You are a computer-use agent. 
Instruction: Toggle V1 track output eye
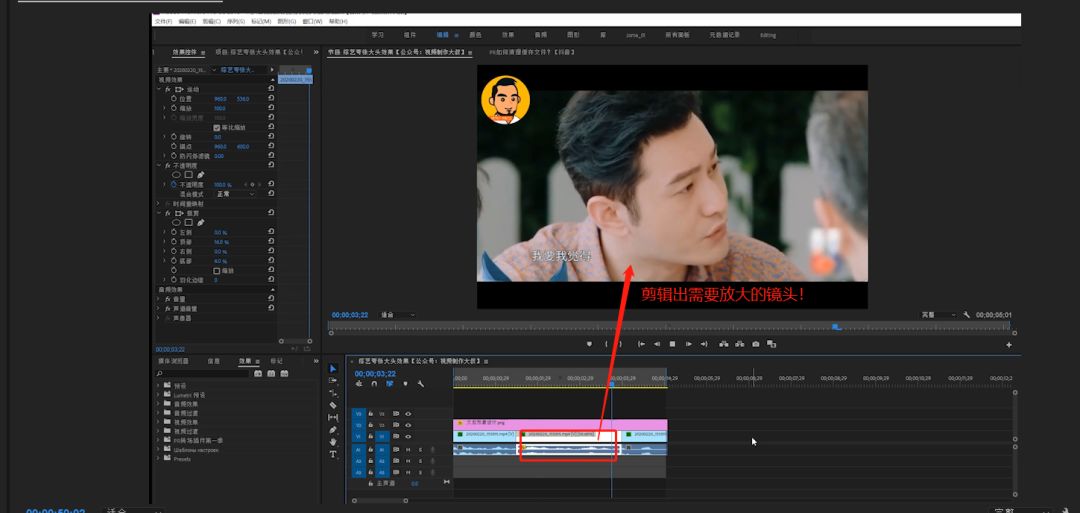click(408, 437)
